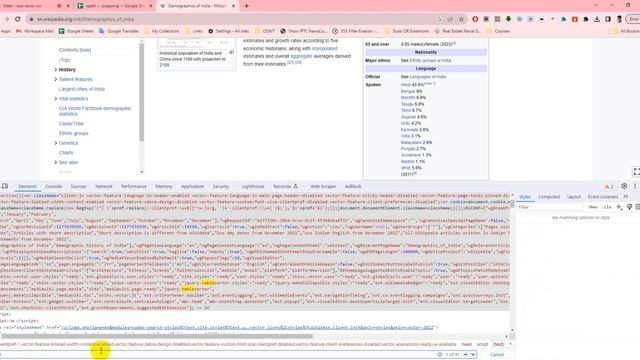This screenshot has height=360, width=640.
Task: Open the red Opera-style extension icon
Action: click(x=475, y=19)
